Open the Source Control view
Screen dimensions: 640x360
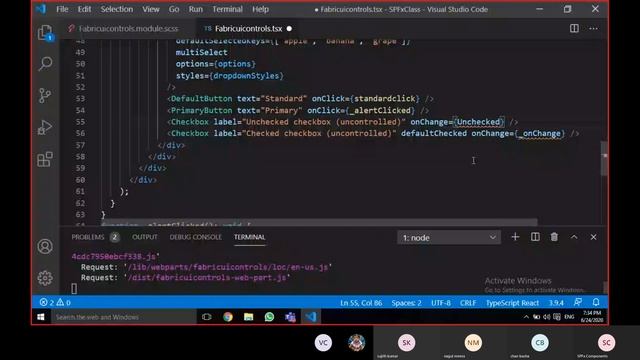point(45,96)
